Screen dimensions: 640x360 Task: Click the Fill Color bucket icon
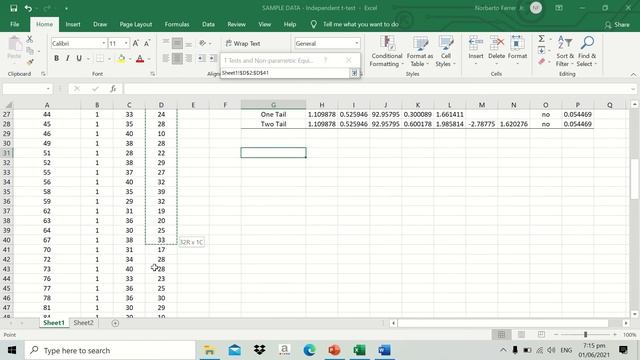pyautogui.click(x=121, y=59)
